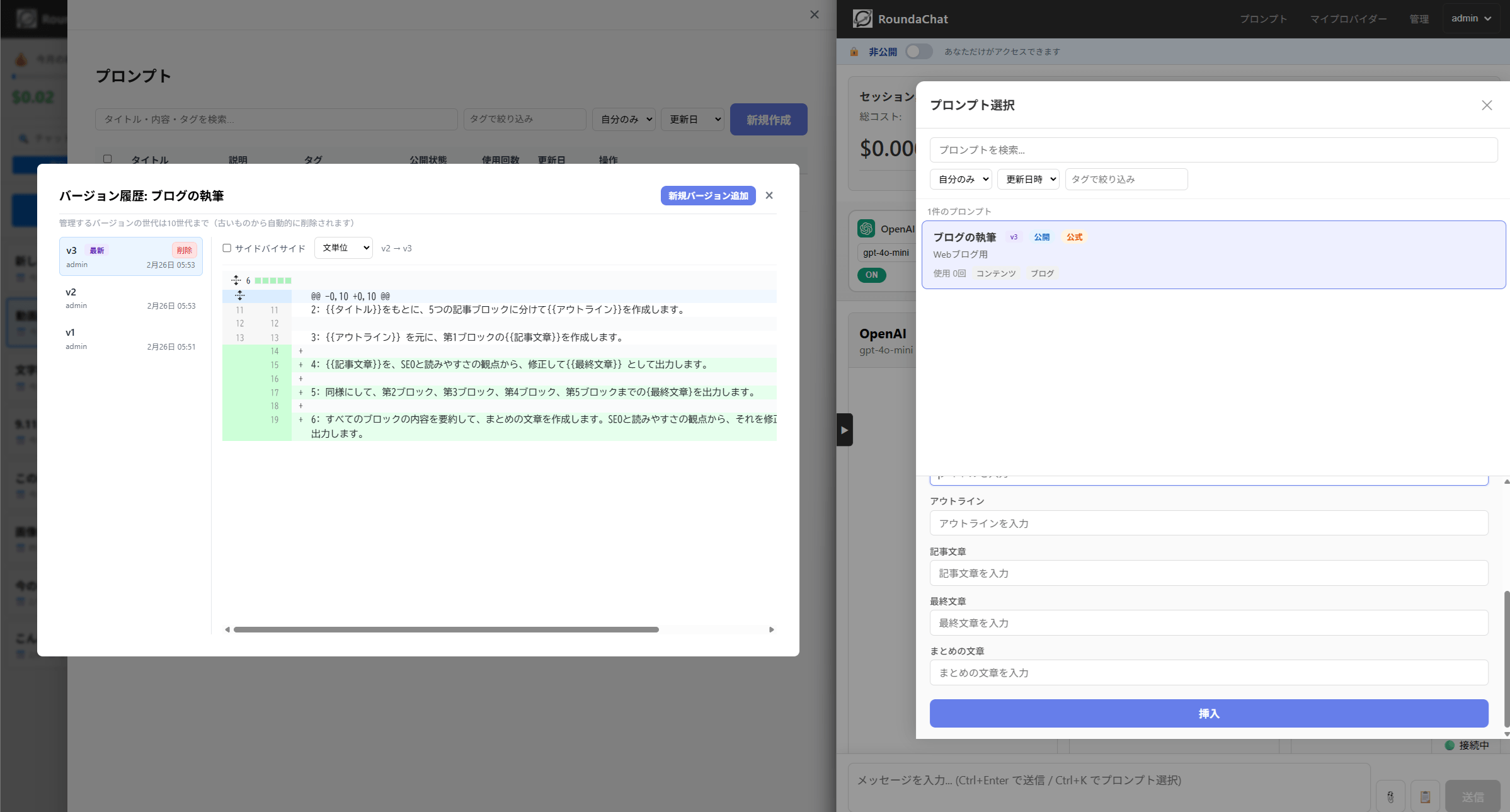Attach a file using the paperclip icon
Screen dimensions: 1510x812
point(1392,796)
